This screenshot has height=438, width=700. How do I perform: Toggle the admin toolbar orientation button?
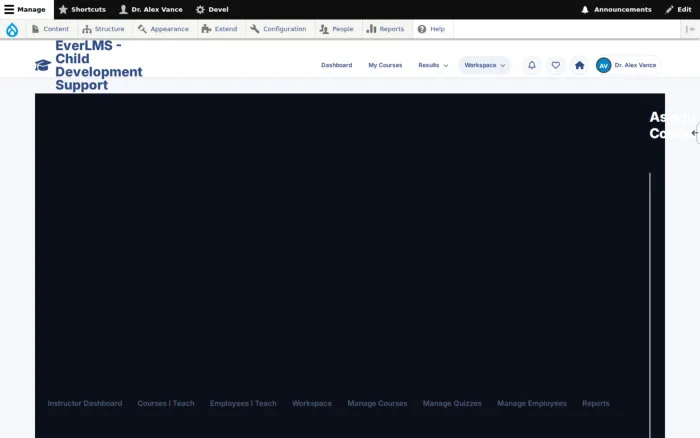[690, 29]
